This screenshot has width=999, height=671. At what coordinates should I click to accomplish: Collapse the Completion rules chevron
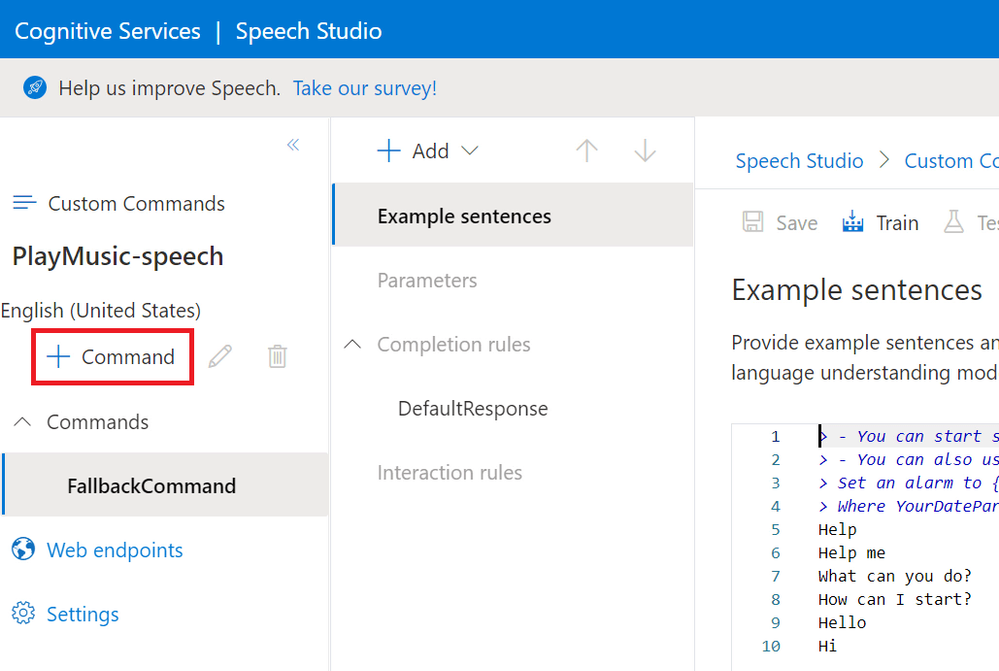pyautogui.click(x=352, y=344)
